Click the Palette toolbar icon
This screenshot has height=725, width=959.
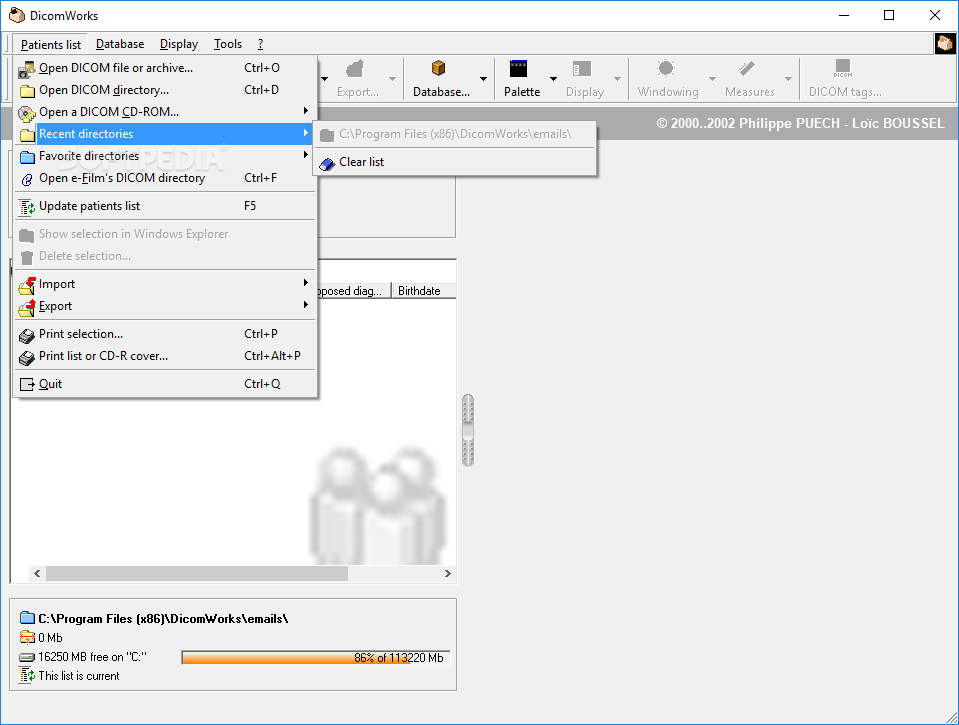coord(518,69)
